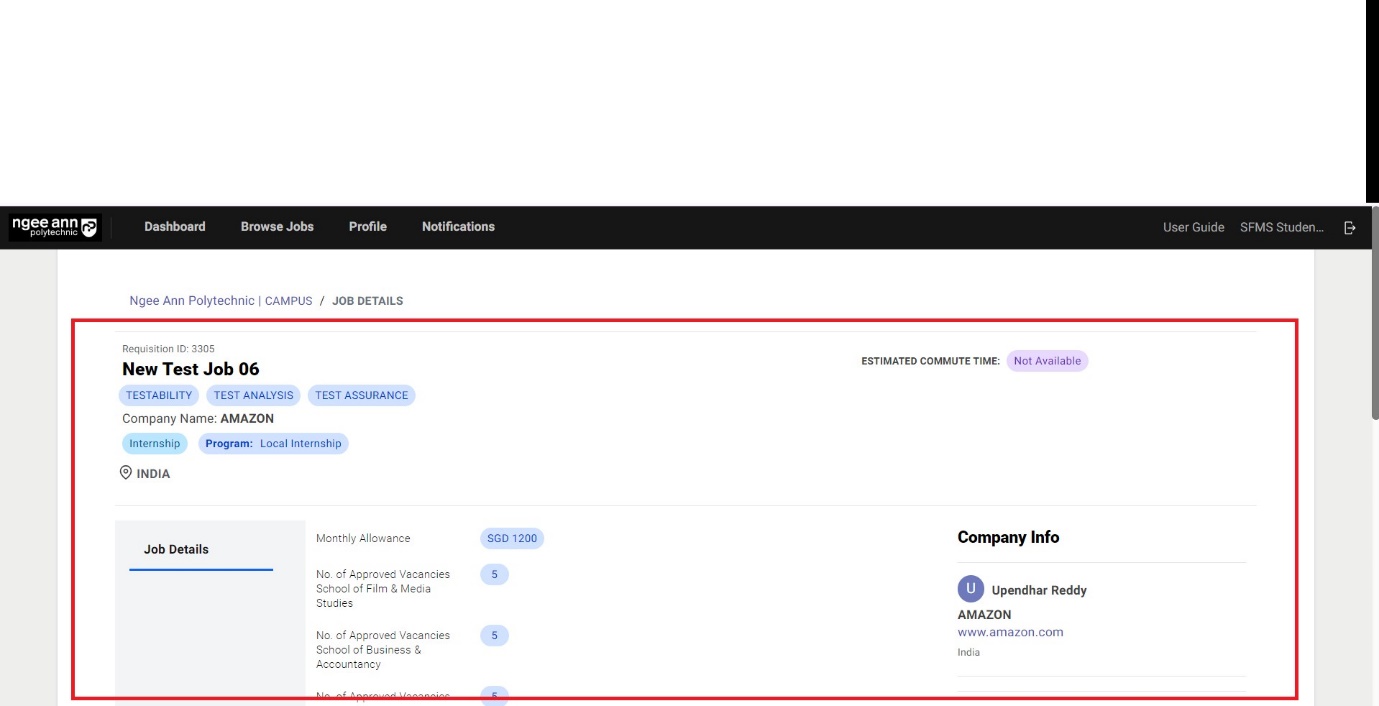Expand the SFMS Student account menu
Screen dimensions: 1379x706
click(x=1281, y=228)
